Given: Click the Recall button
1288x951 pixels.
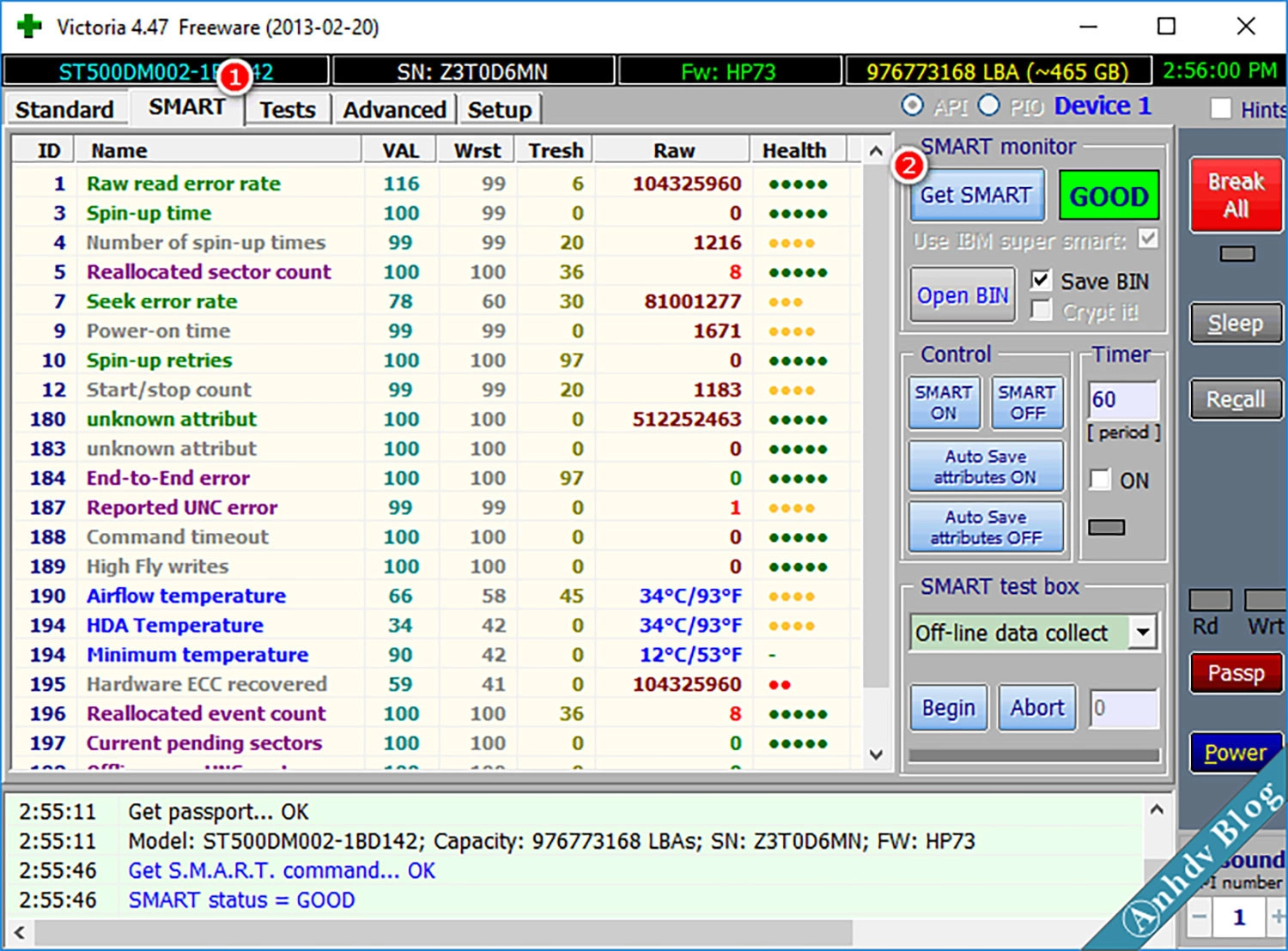Looking at the screenshot, I should tap(1236, 400).
